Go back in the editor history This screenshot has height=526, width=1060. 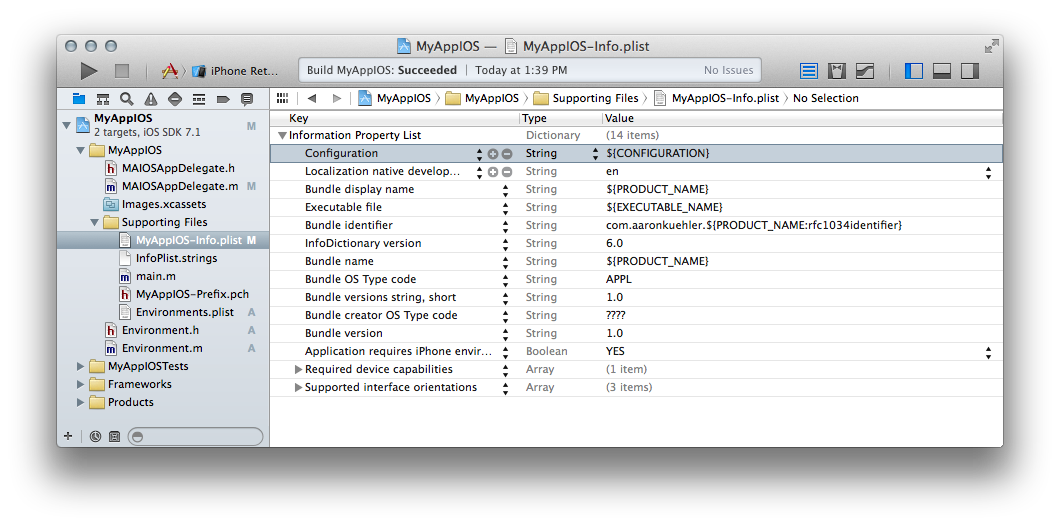point(312,98)
